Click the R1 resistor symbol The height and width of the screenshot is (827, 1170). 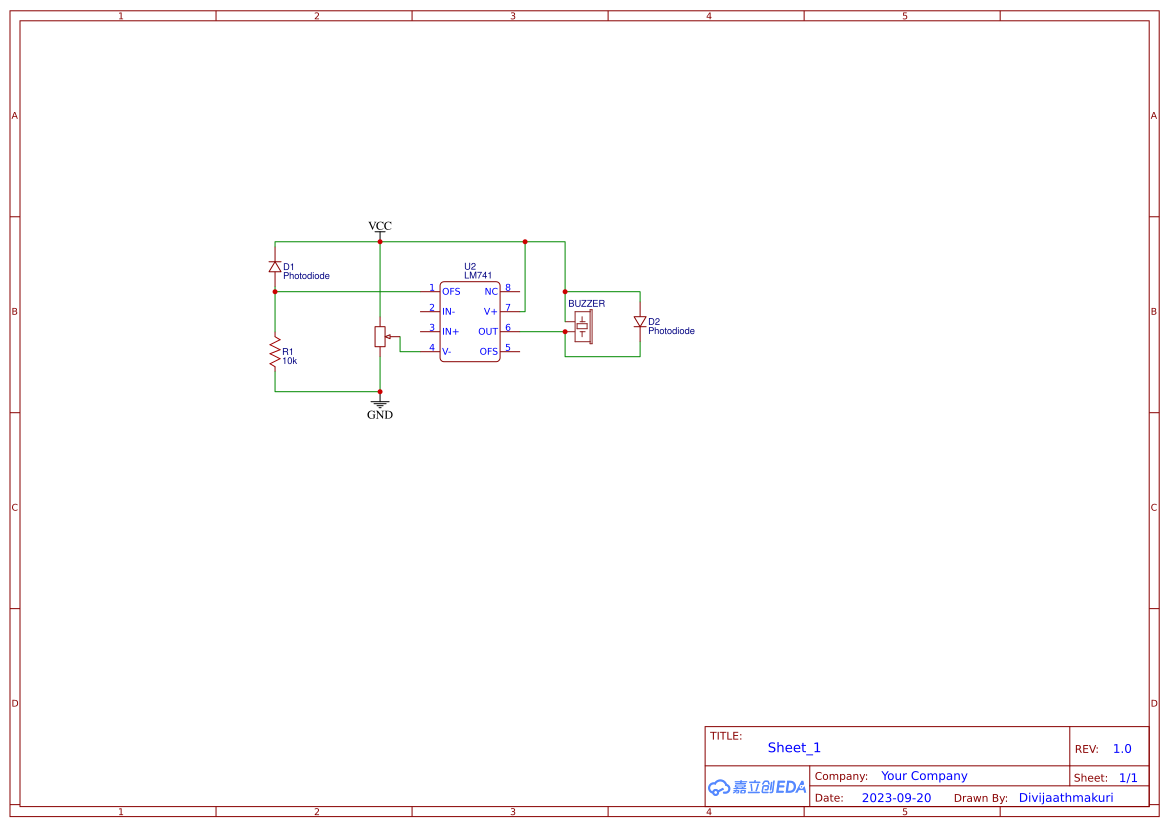coord(275,352)
